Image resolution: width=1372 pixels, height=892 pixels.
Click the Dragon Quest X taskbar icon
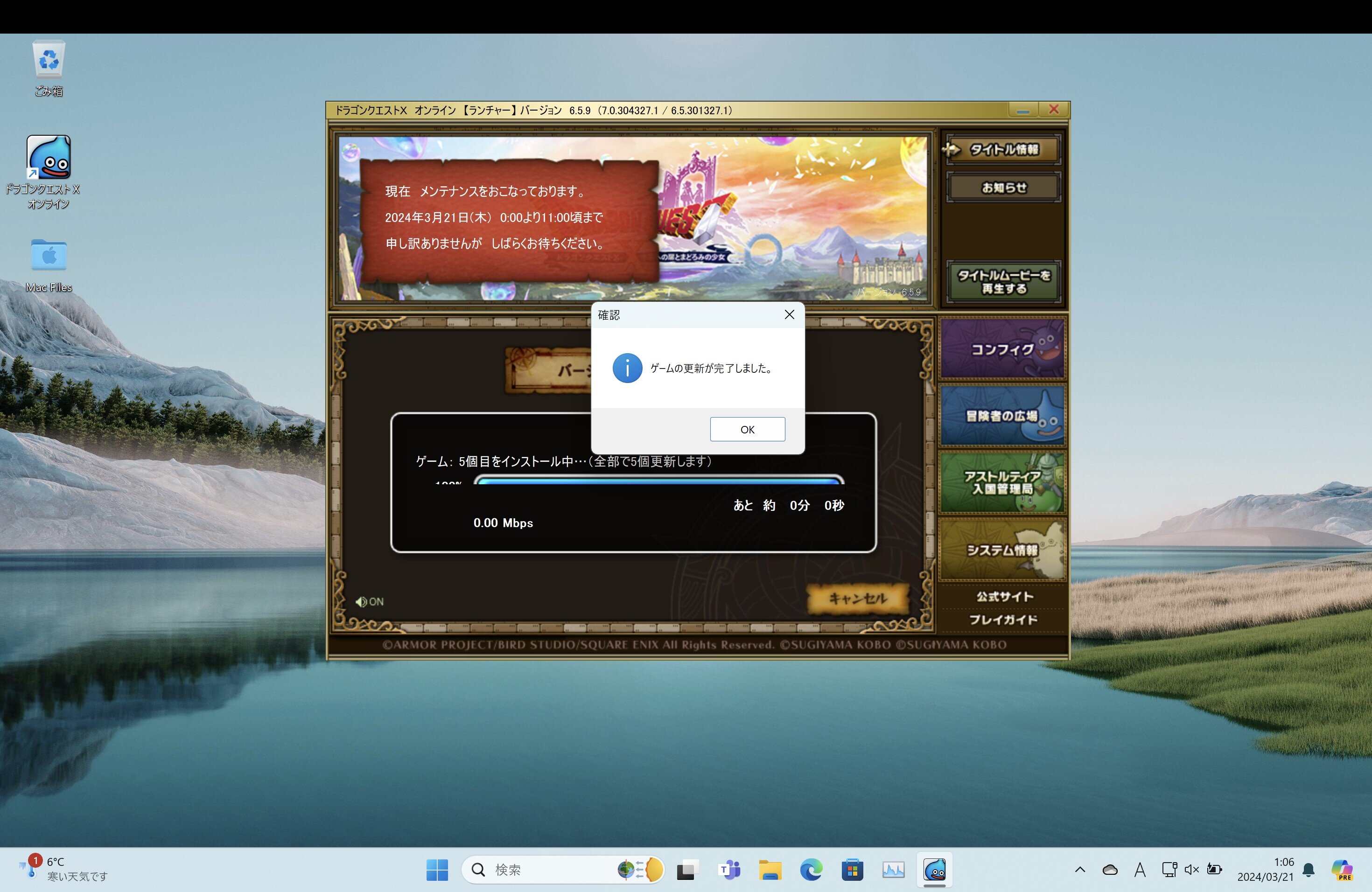point(934,870)
